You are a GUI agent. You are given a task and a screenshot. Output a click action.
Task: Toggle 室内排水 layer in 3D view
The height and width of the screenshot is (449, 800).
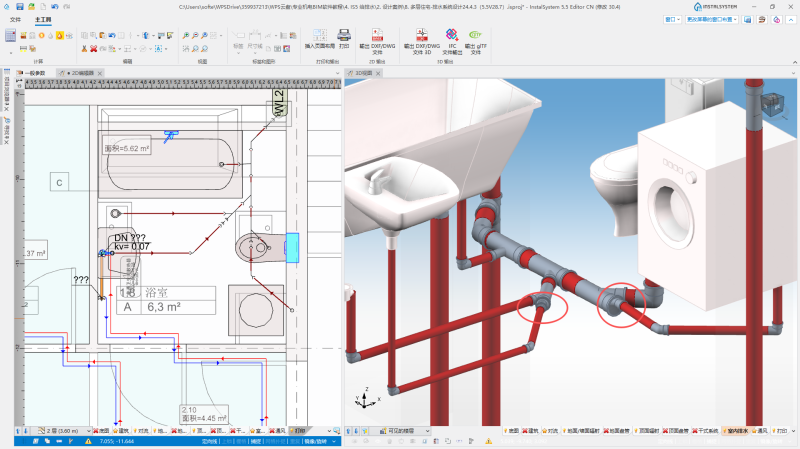pos(735,431)
